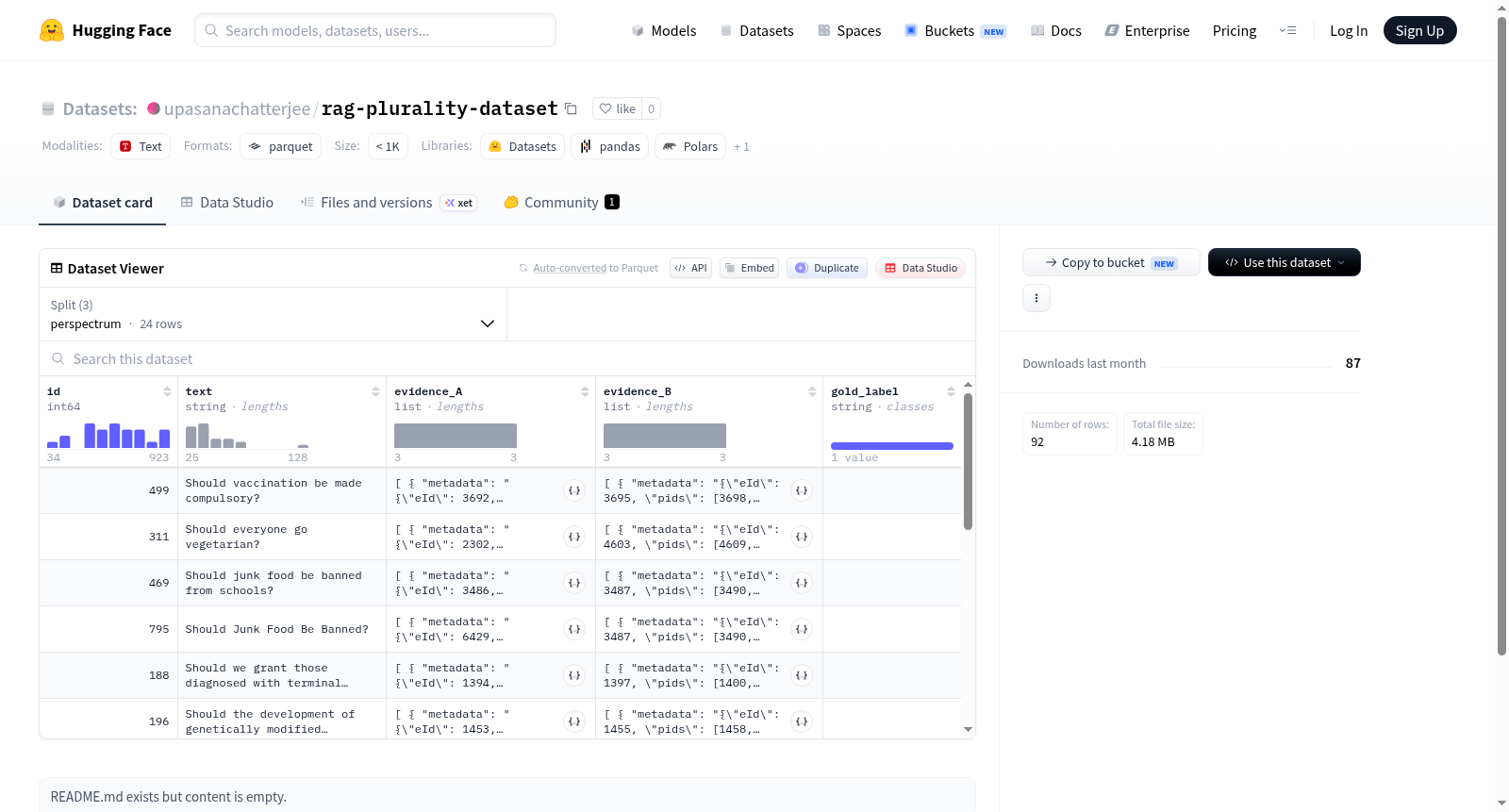Viewport: 1509px width, 812px height.
Task: Open the Docs menu item
Action: [x=1056, y=30]
